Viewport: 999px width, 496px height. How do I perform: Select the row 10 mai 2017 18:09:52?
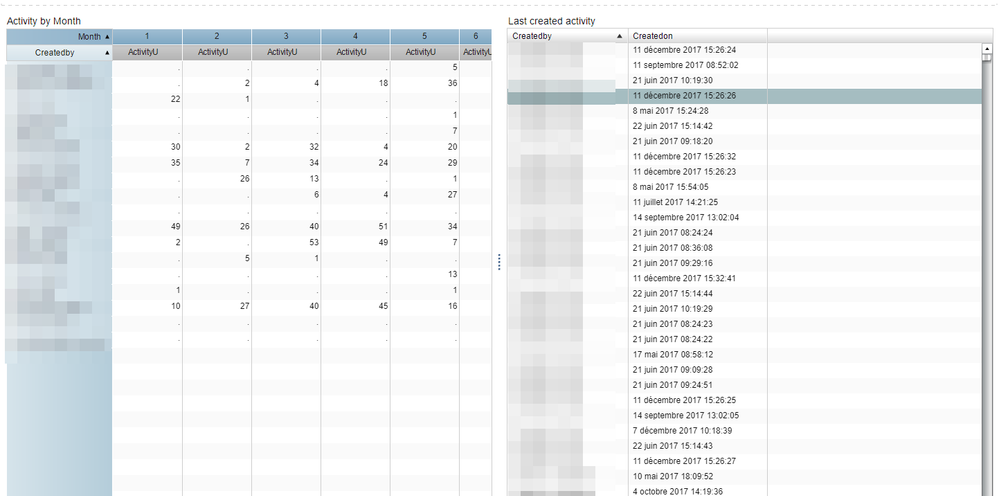(745, 476)
